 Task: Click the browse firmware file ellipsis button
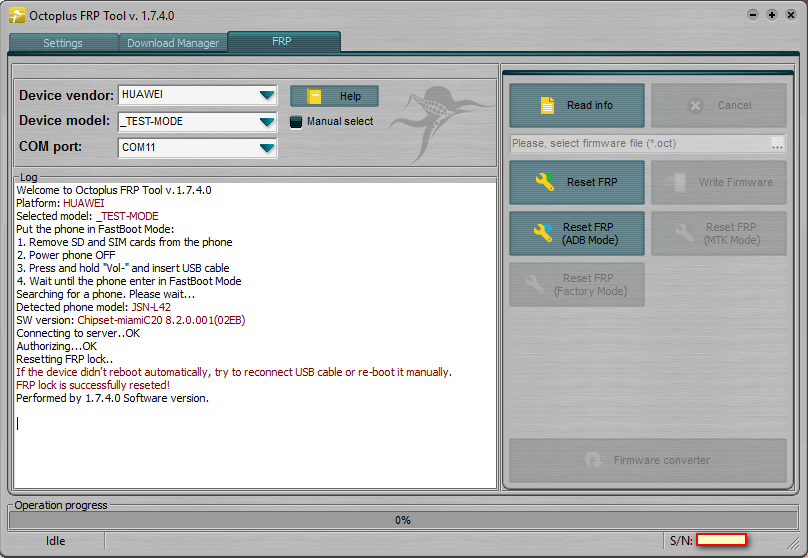(x=777, y=144)
